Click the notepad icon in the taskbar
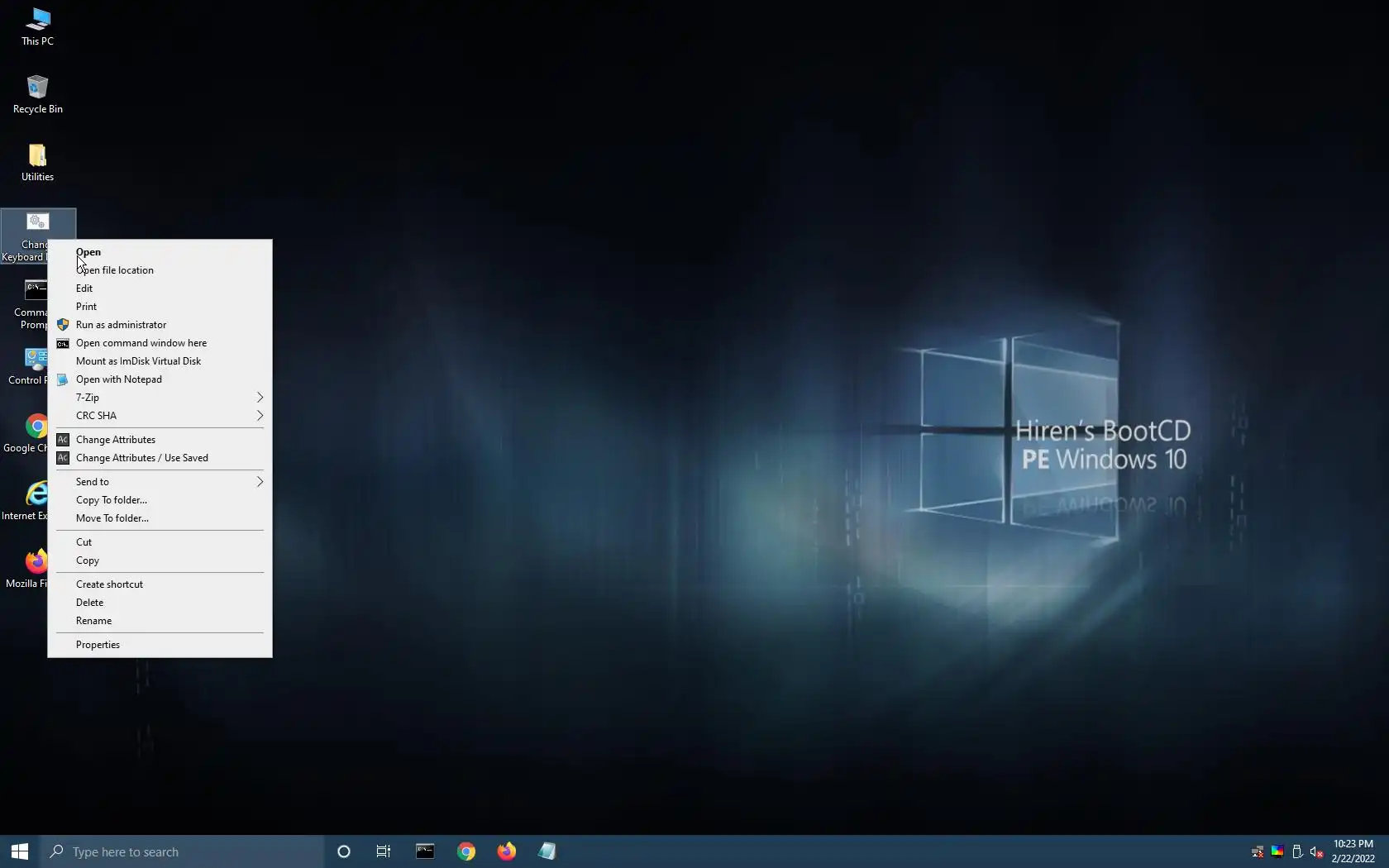 click(547, 851)
